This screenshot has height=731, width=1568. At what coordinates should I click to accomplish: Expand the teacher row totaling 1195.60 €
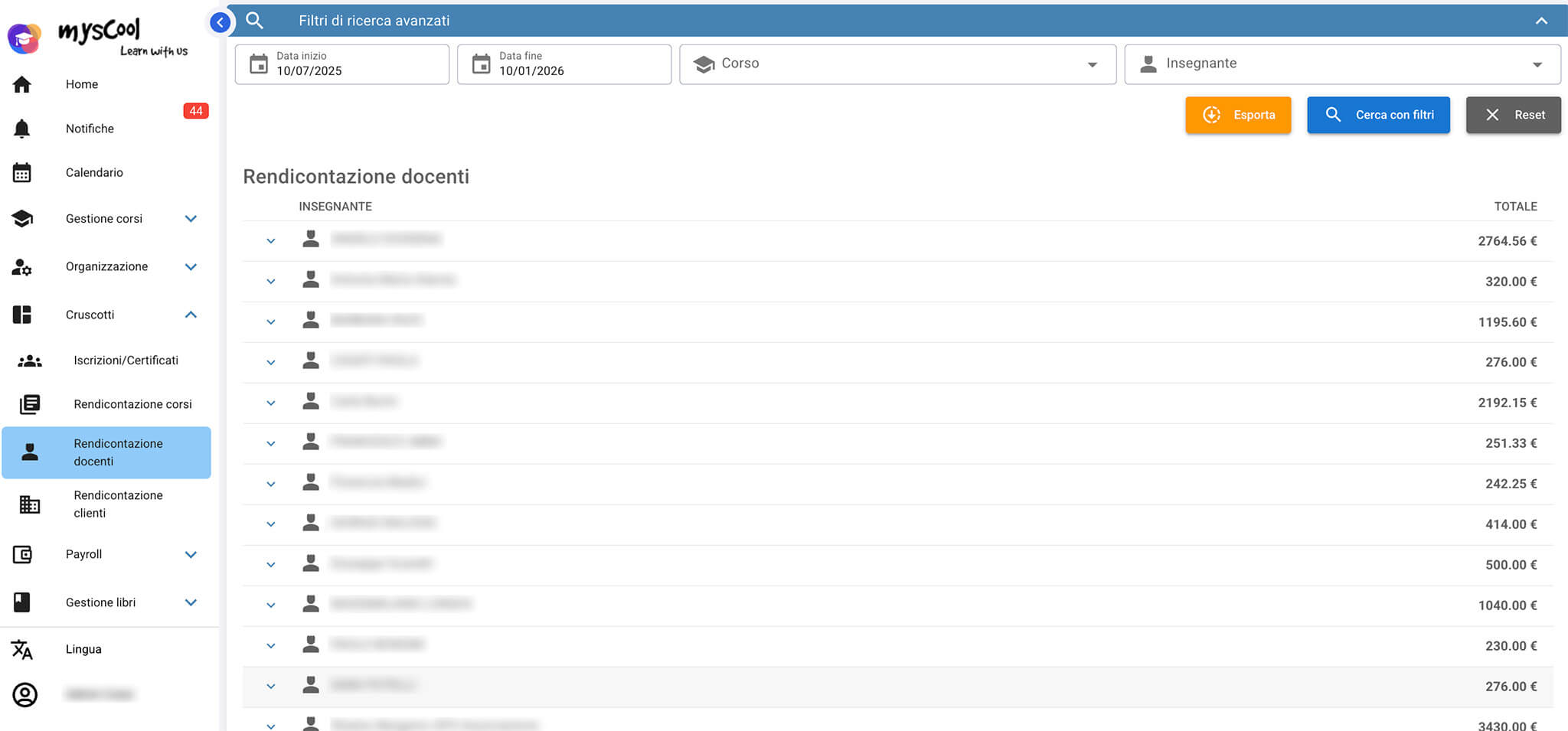(271, 322)
